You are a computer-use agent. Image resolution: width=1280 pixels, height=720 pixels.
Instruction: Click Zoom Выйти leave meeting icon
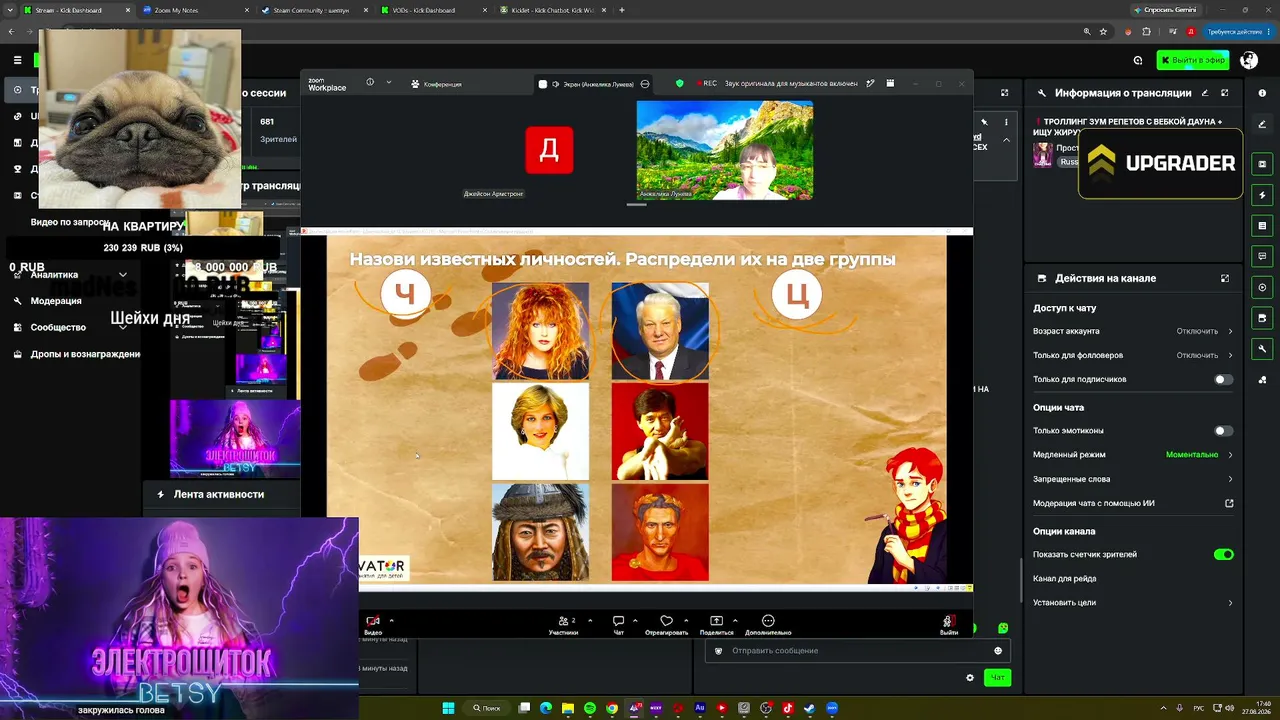point(948,621)
